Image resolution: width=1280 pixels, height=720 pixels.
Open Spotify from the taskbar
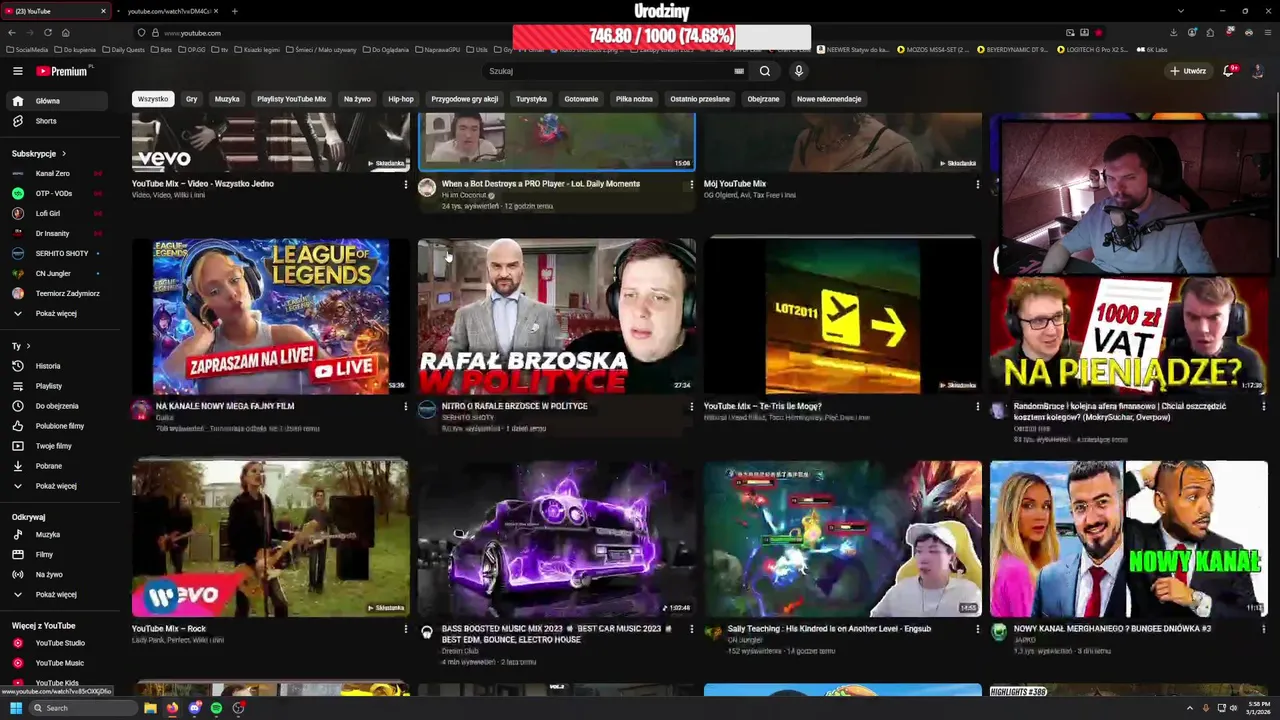point(216,708)
